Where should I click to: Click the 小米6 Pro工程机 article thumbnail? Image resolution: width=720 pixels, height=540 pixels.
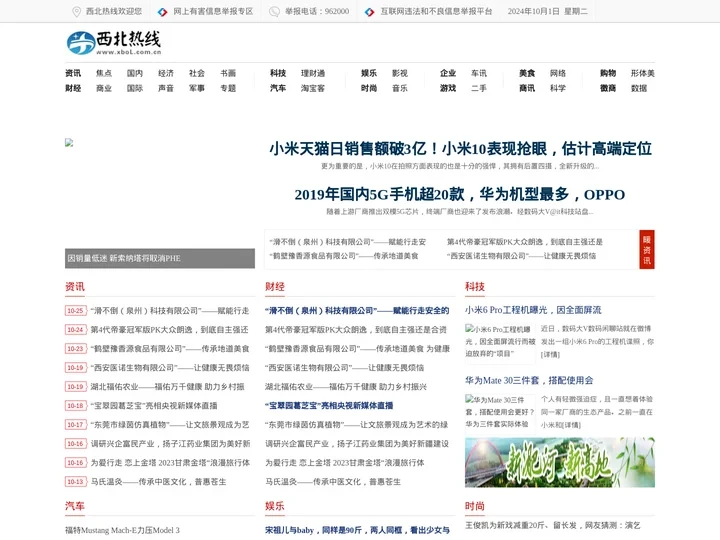(500, 342)
